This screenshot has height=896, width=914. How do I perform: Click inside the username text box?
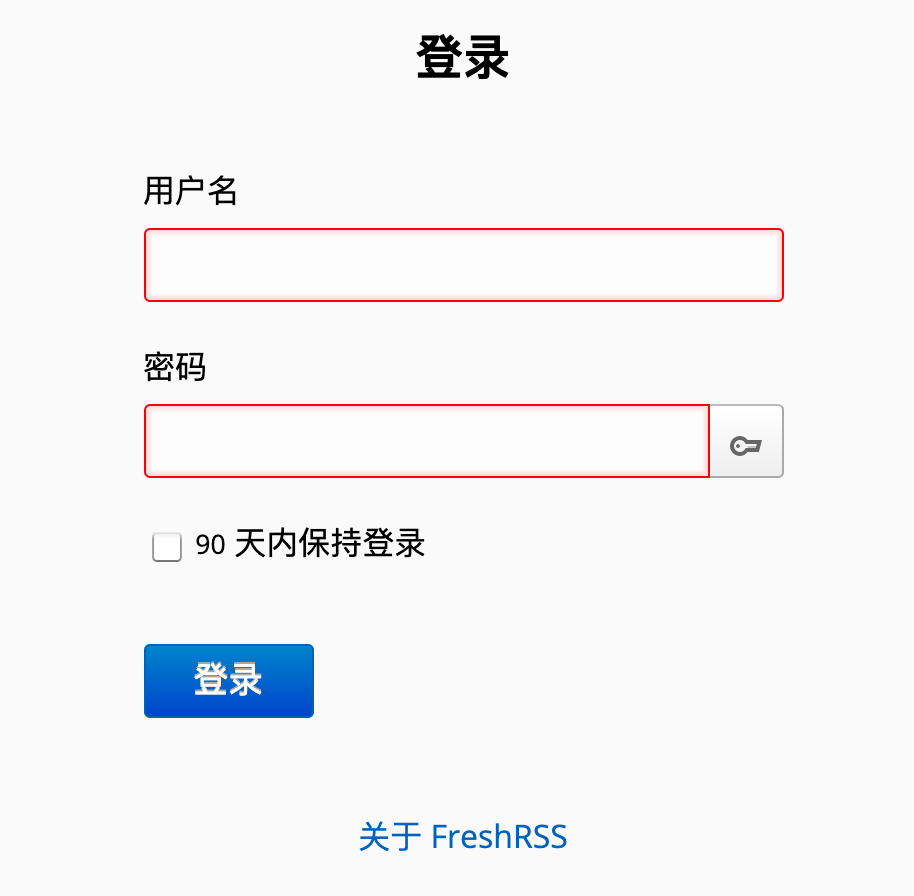pos(464,265)
